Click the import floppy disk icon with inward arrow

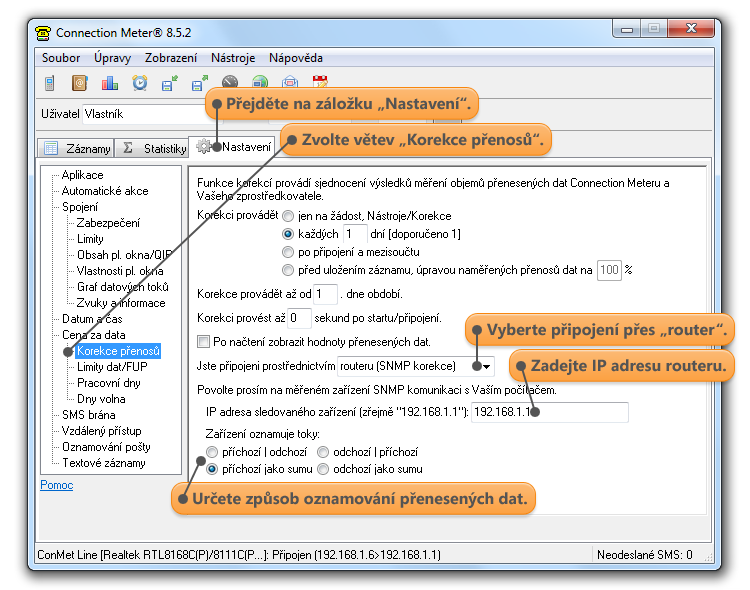click(169, 83)
